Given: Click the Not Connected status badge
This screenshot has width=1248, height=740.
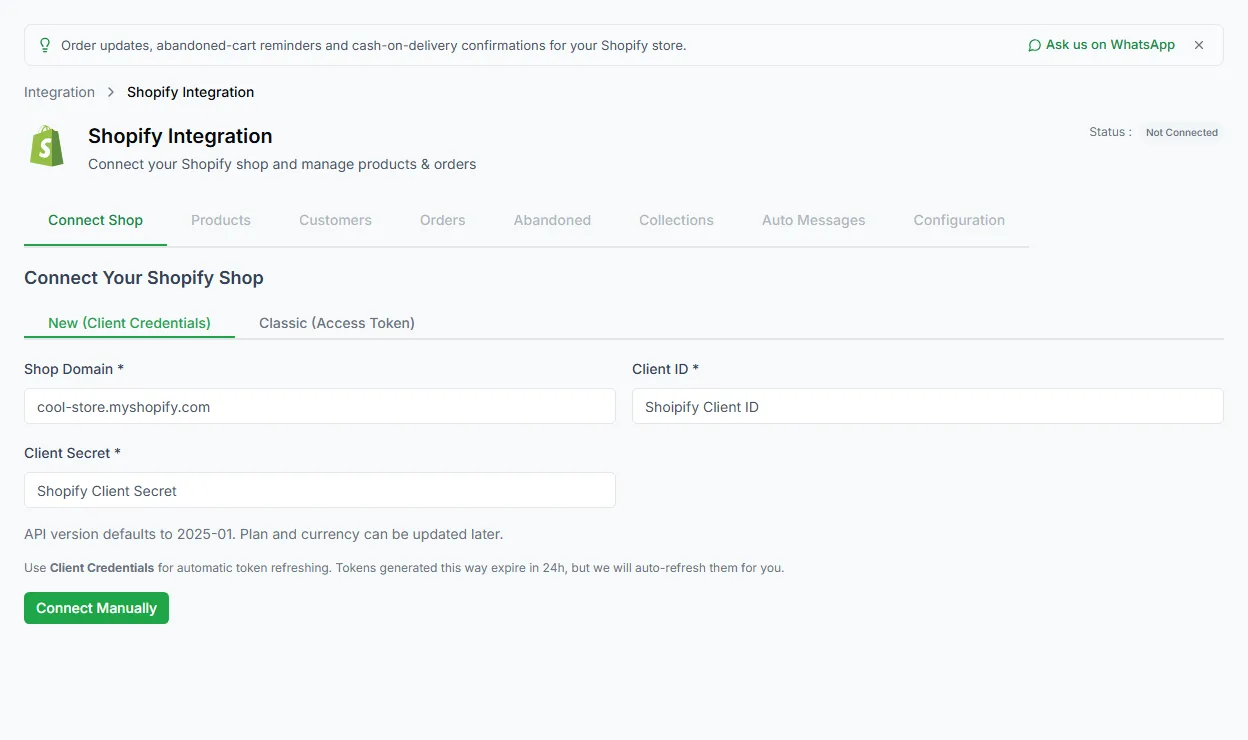Looking at the screenshot, I should [1181, 132].
